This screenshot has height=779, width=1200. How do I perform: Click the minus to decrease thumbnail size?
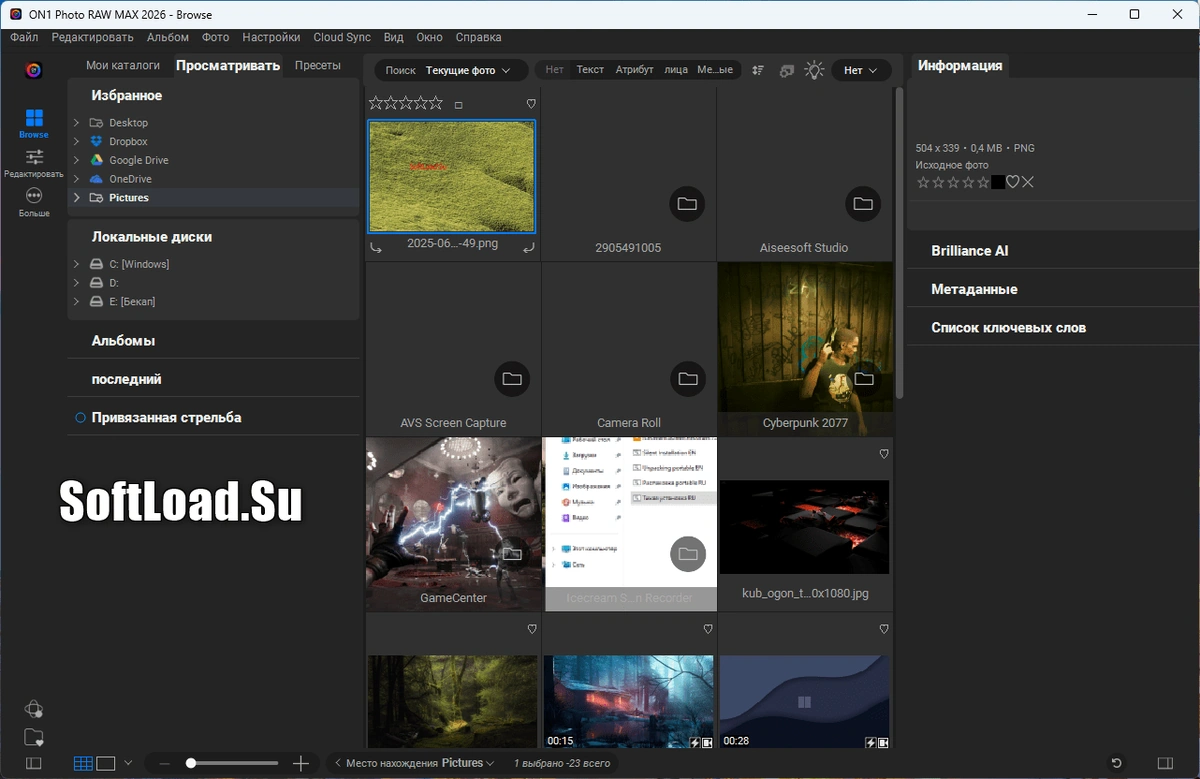[x=165, y=763]
